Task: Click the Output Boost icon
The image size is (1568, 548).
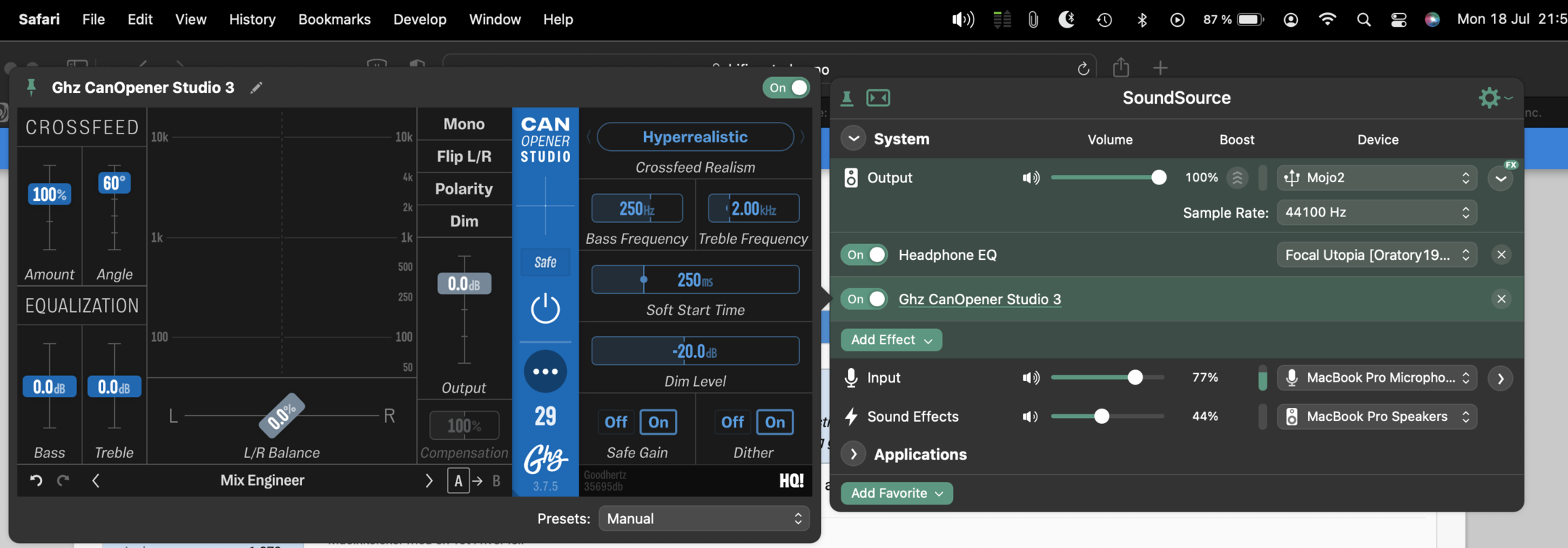Action: [1237, 178]
